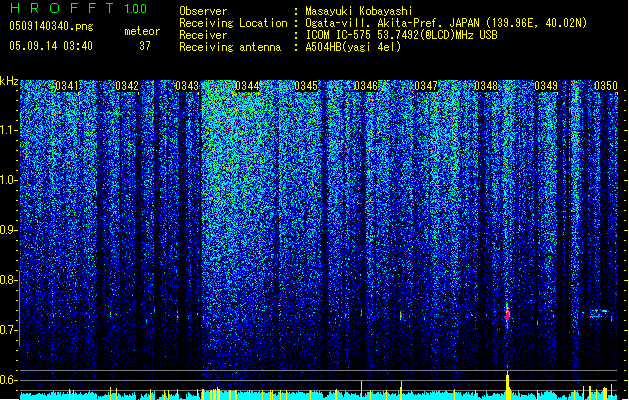Image resolution: width=629 pixels, height=400 pixels.
Task: Click the 0.7 kHz axis tick label
Action: [9, 330]
